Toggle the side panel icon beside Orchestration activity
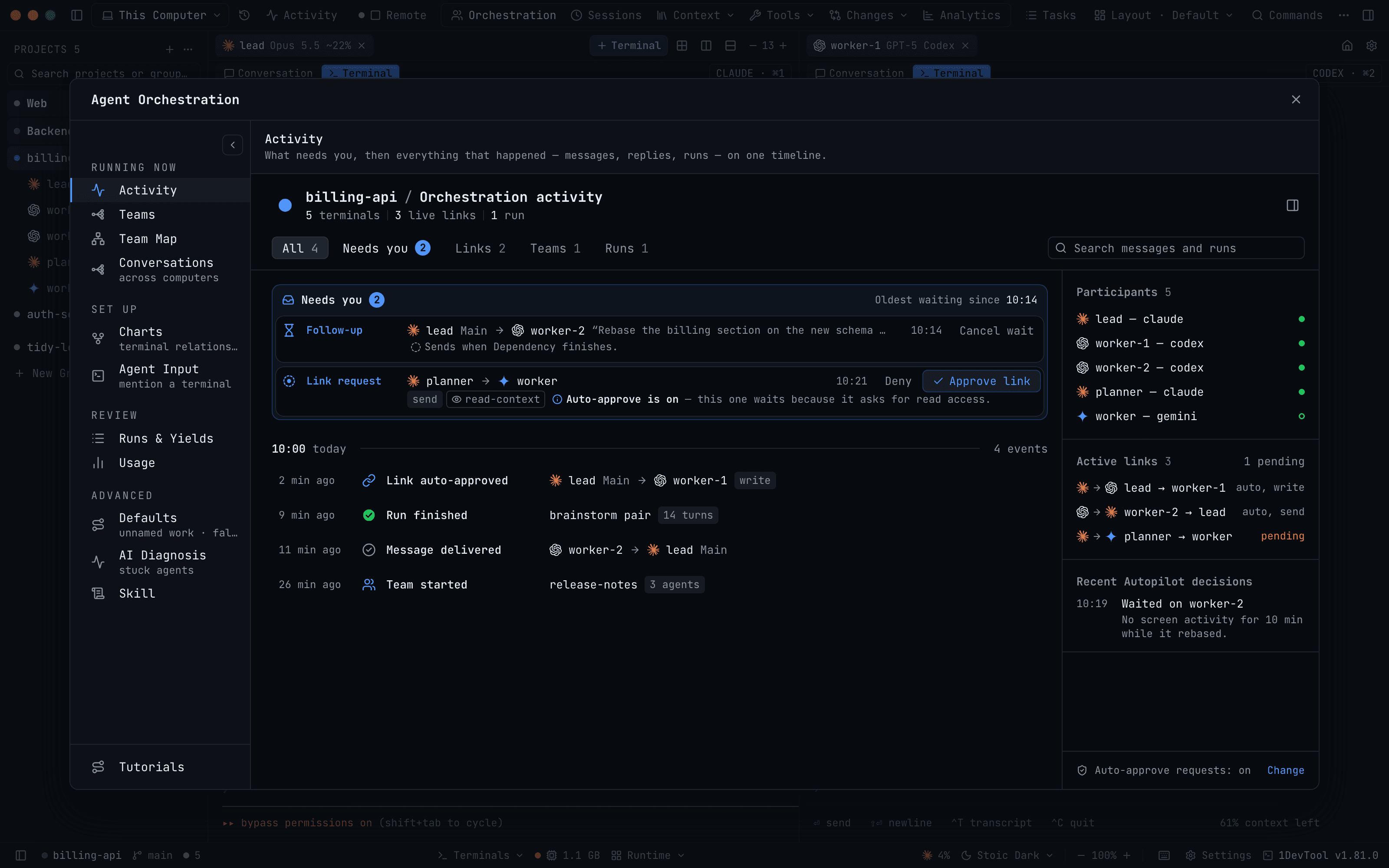 point(1292,206)
